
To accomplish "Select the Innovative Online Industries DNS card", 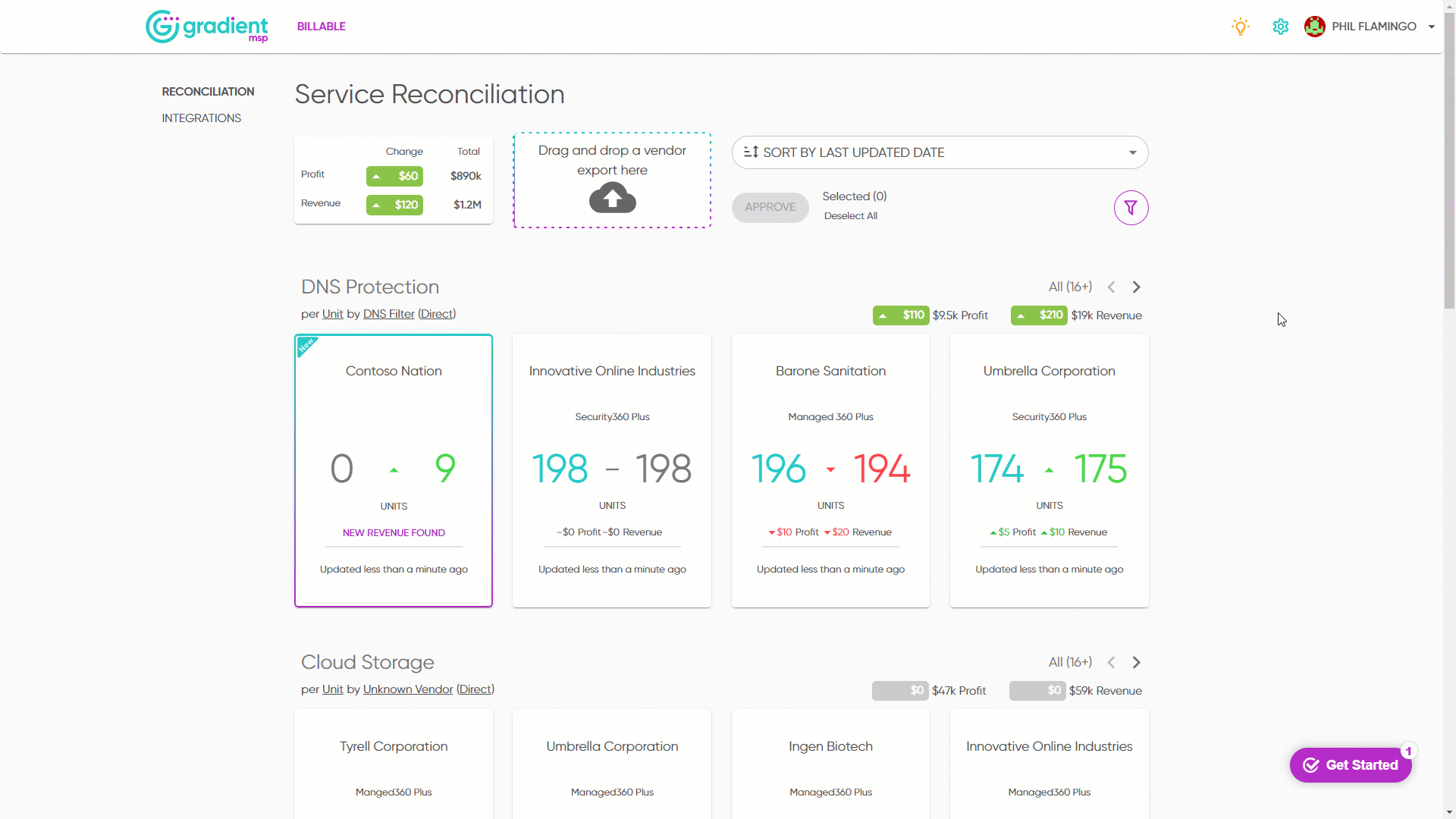I will [612, 470].
